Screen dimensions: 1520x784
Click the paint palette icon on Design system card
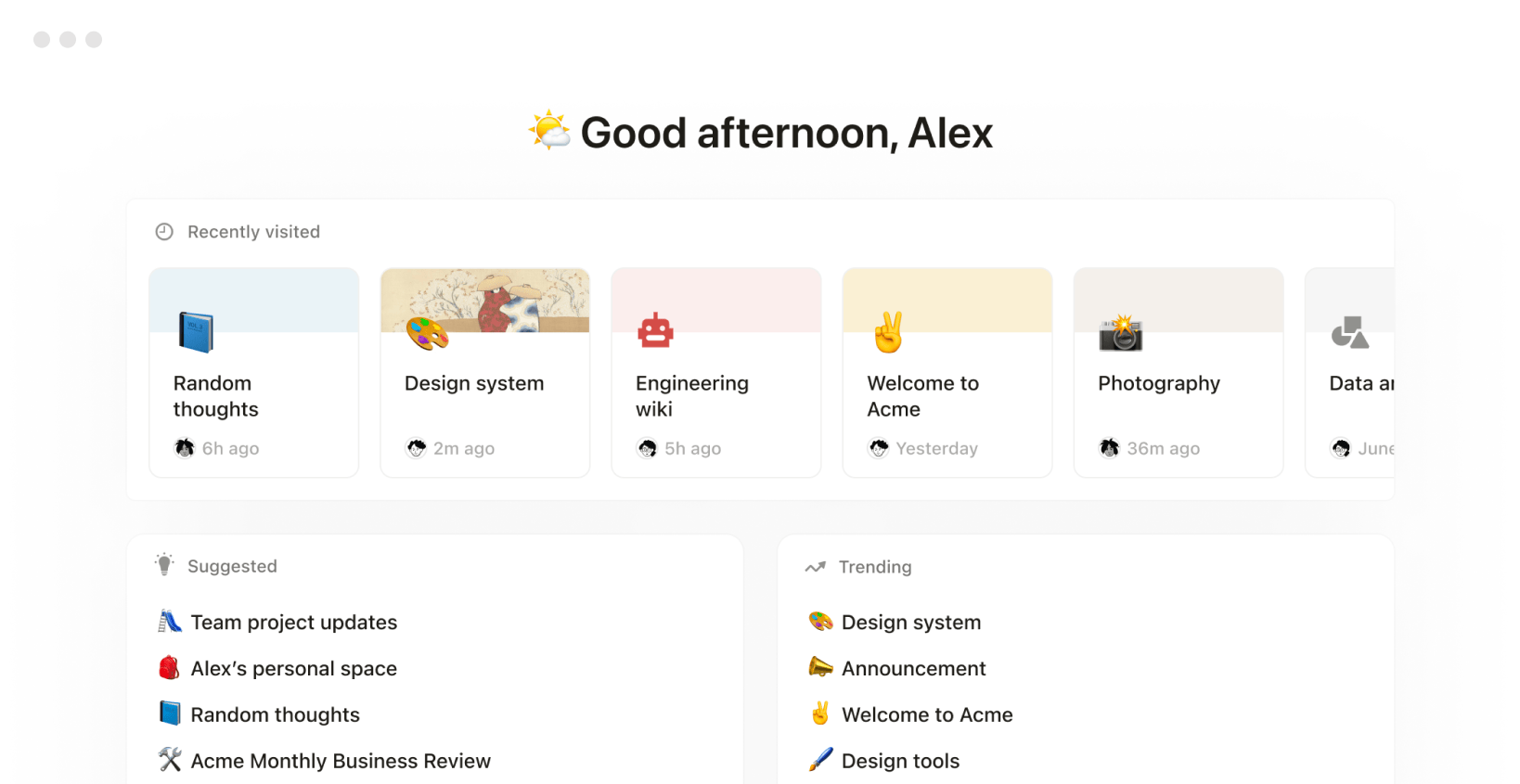[427, 333]
